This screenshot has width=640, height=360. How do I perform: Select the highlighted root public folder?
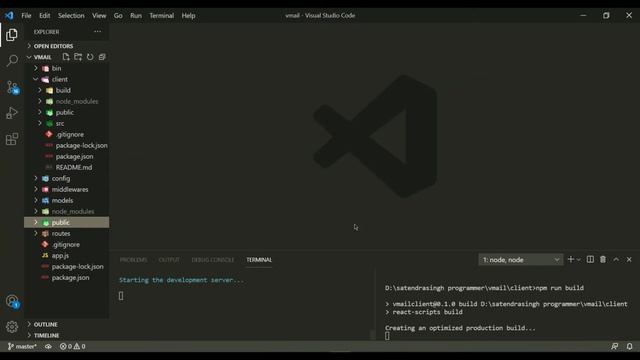[67, 222]
